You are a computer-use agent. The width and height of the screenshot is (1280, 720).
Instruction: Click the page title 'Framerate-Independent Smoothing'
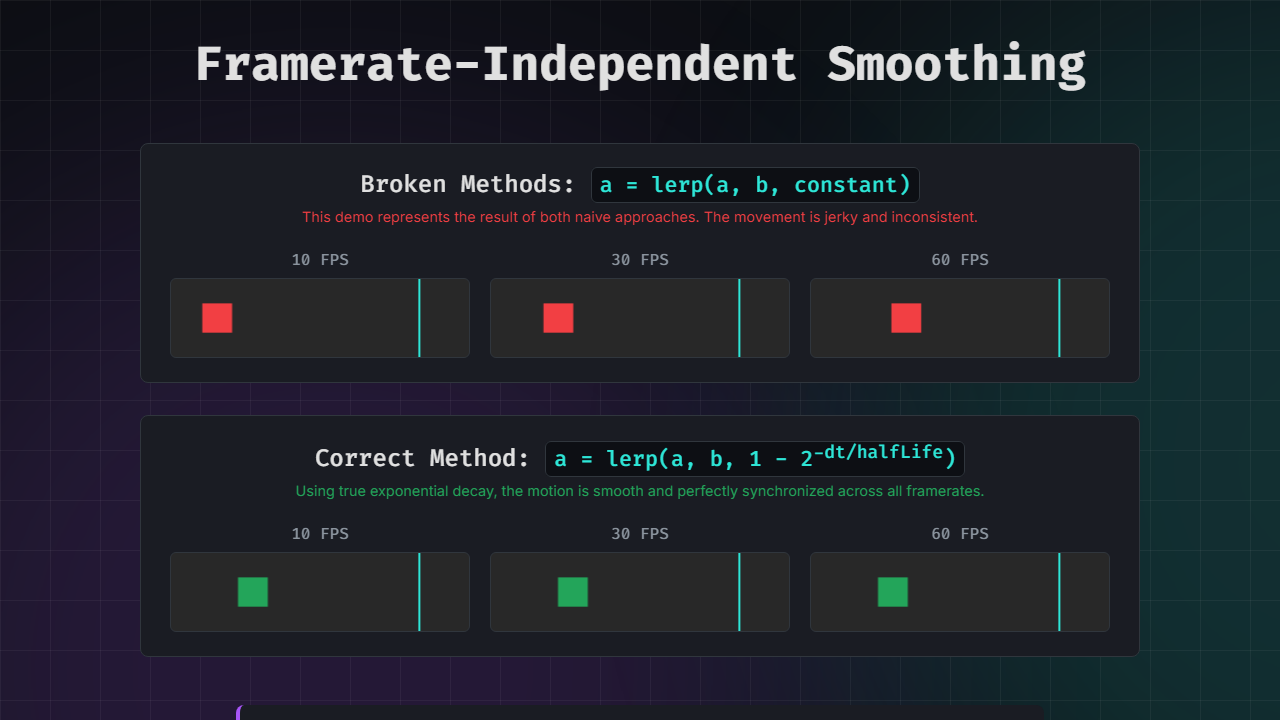point(640,64)
